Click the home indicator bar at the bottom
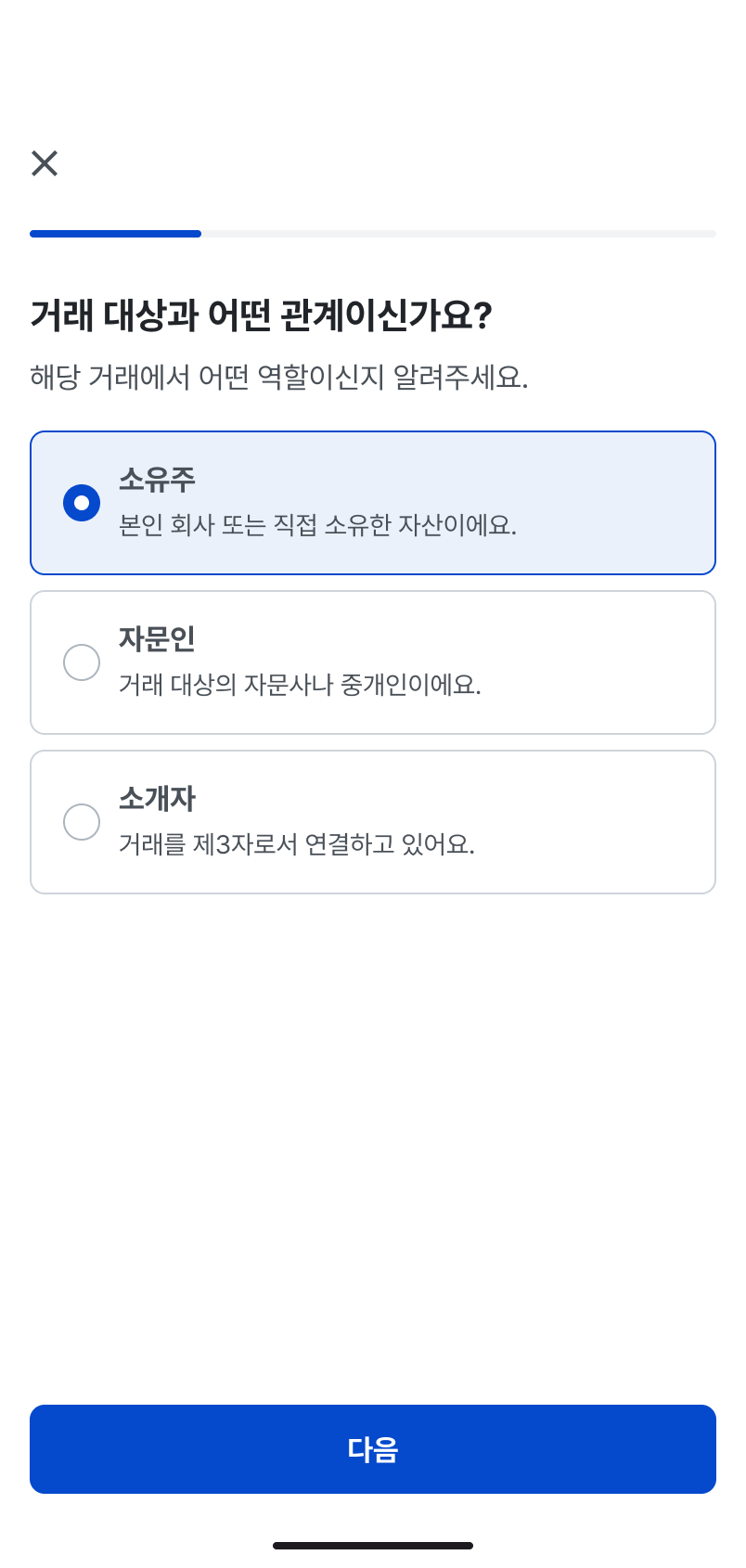 coord(373,1546)
